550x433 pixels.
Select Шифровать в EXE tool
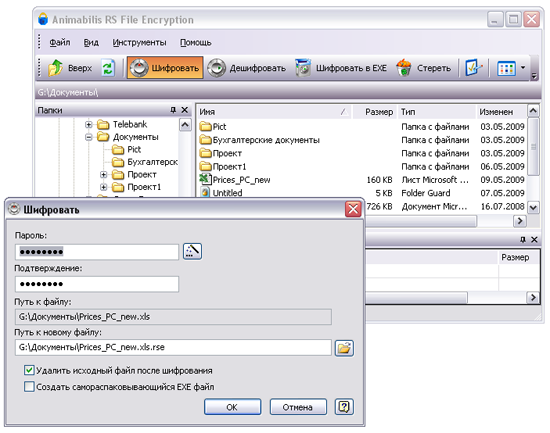click(x=341, y=68)
